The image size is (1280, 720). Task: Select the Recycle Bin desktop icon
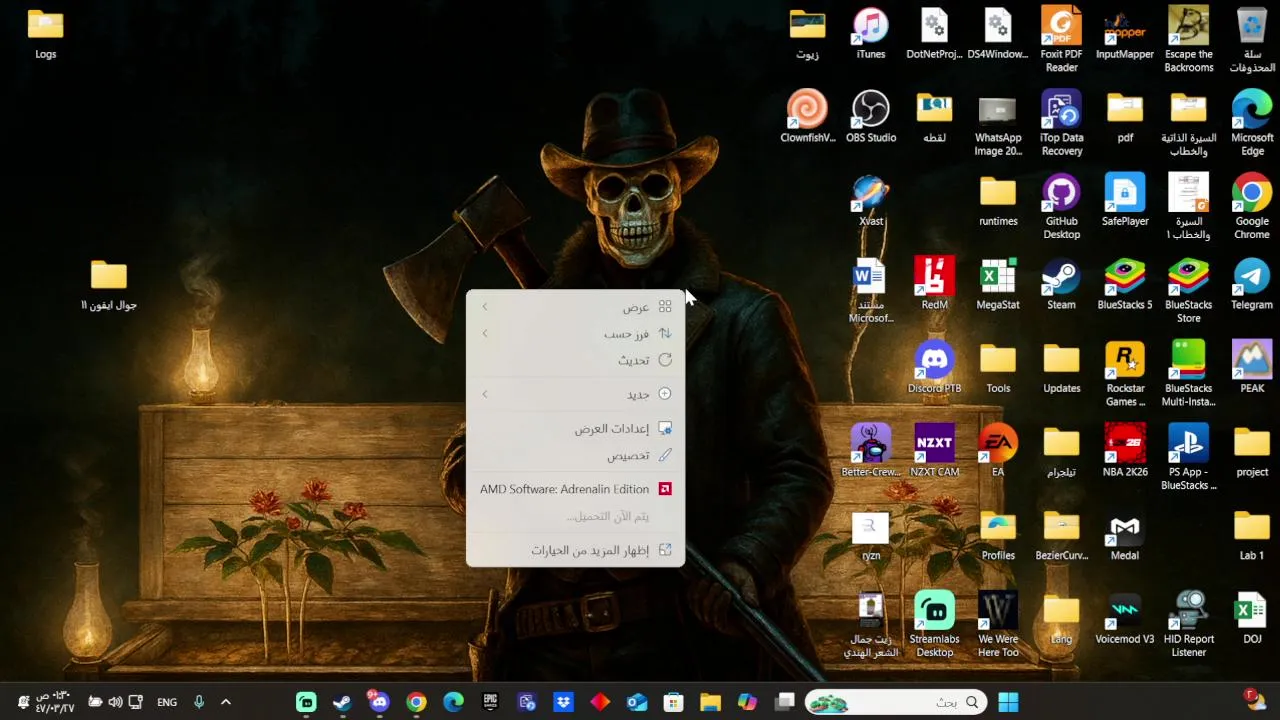(1252, 39)
